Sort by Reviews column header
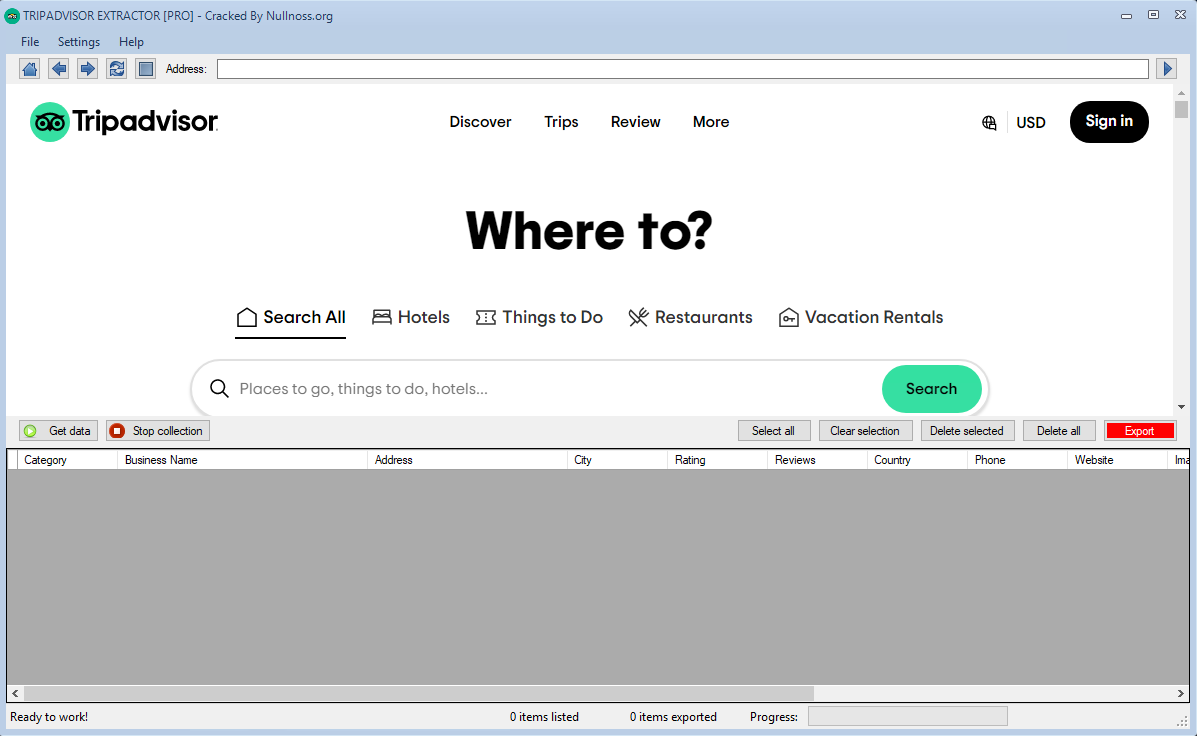This screenshot has height=736, width=1197. [x=818, y=460]
